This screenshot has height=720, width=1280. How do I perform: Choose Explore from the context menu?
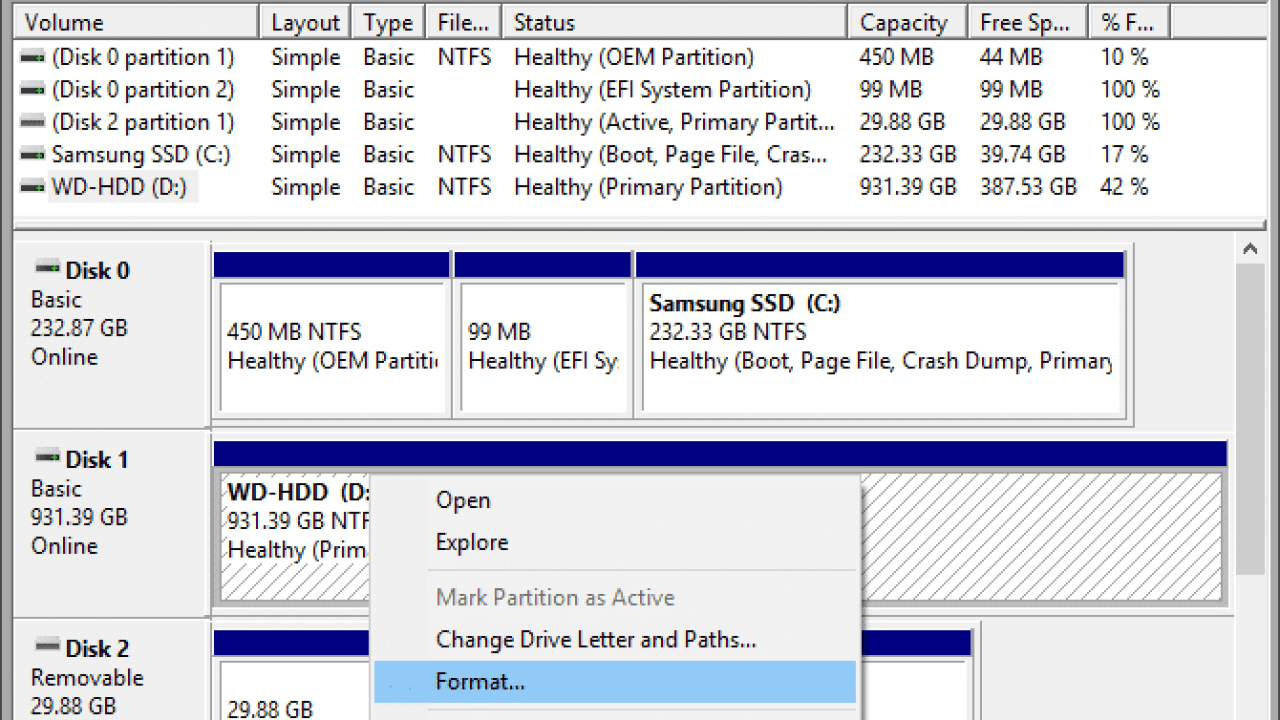[x=614, y=543]
